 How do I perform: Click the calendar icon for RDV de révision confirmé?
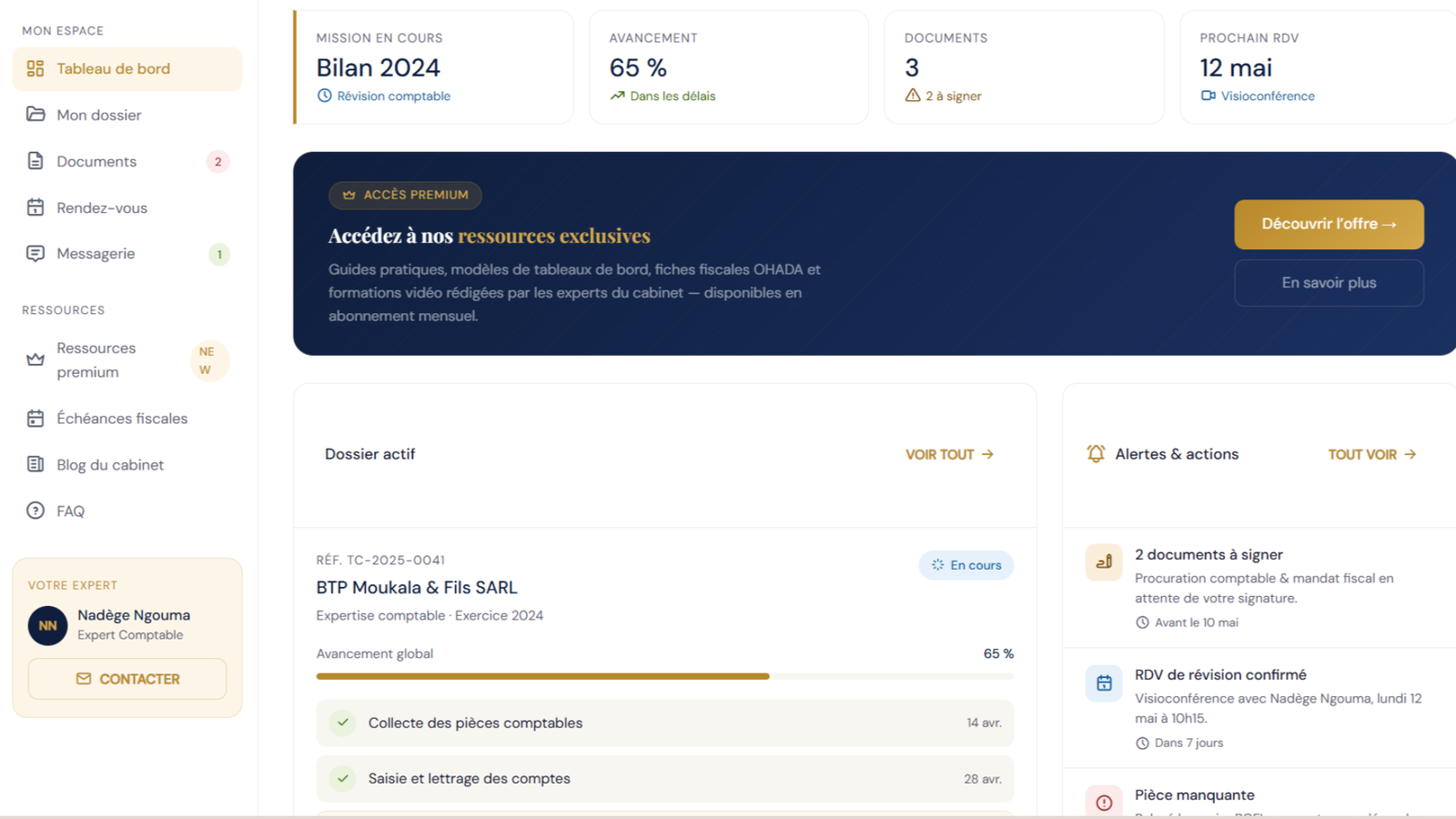[1104, 682]
